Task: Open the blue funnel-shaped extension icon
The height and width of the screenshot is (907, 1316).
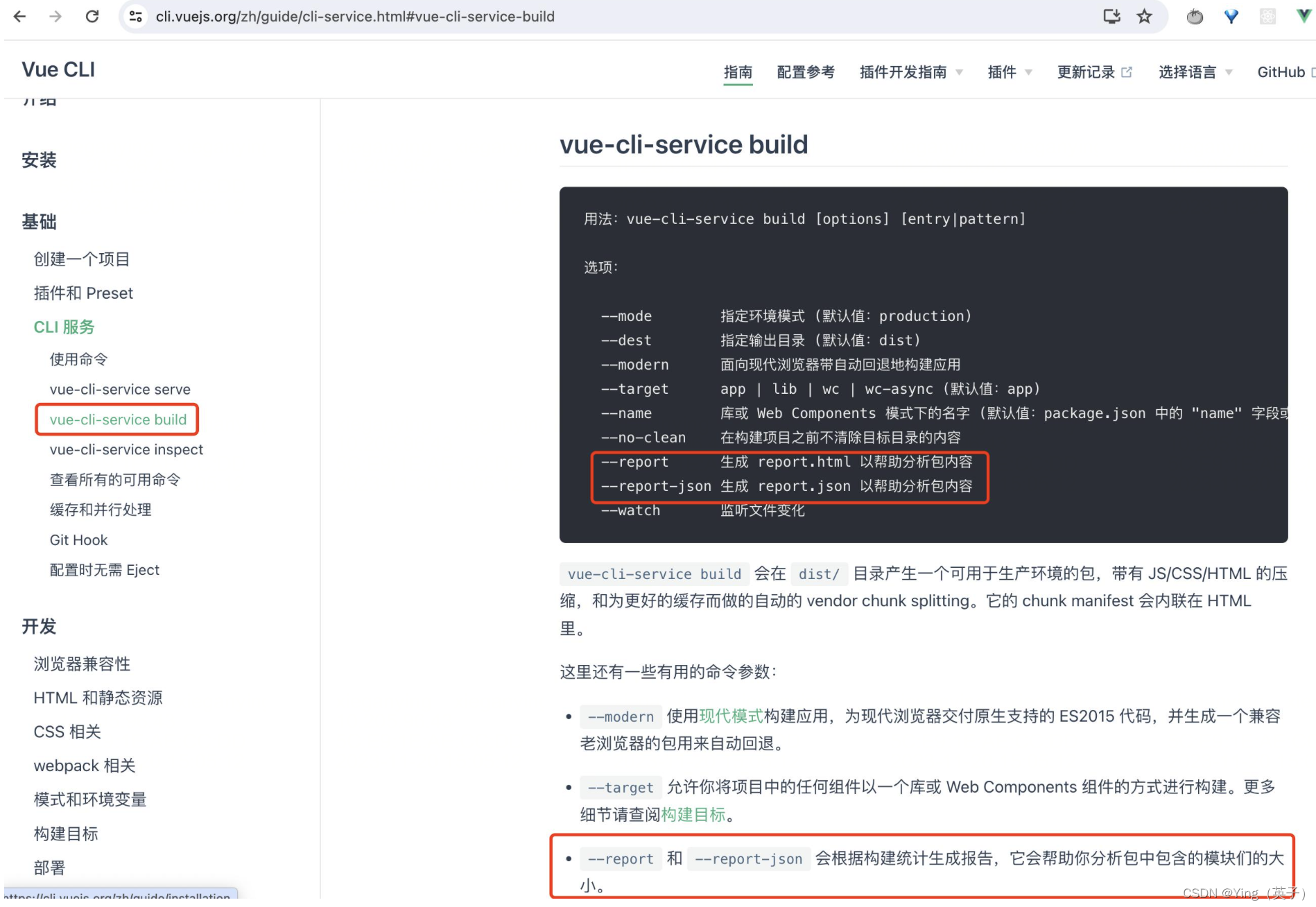Action: click(x=1231, y=16)
